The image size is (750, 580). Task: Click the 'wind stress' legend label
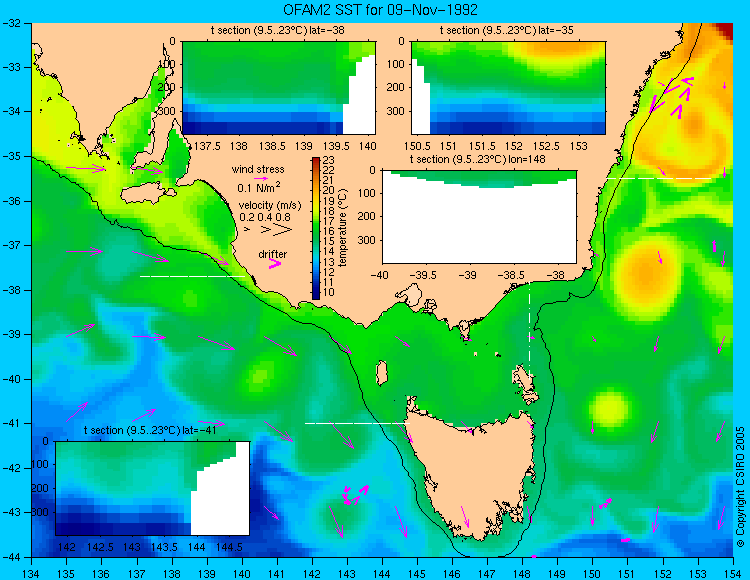click(x=258, y=169)
